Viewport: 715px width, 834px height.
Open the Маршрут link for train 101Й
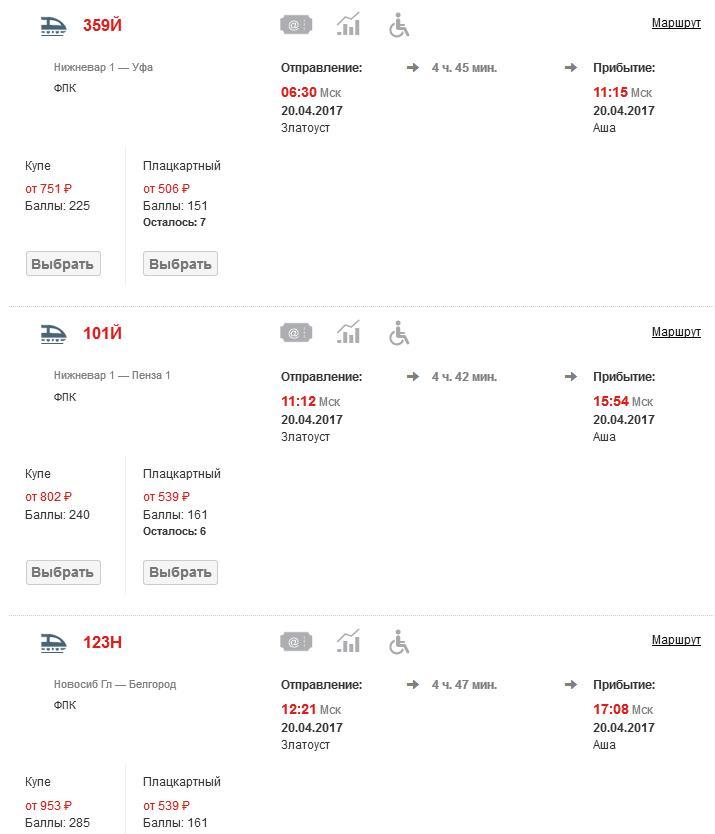click(676, 332)
